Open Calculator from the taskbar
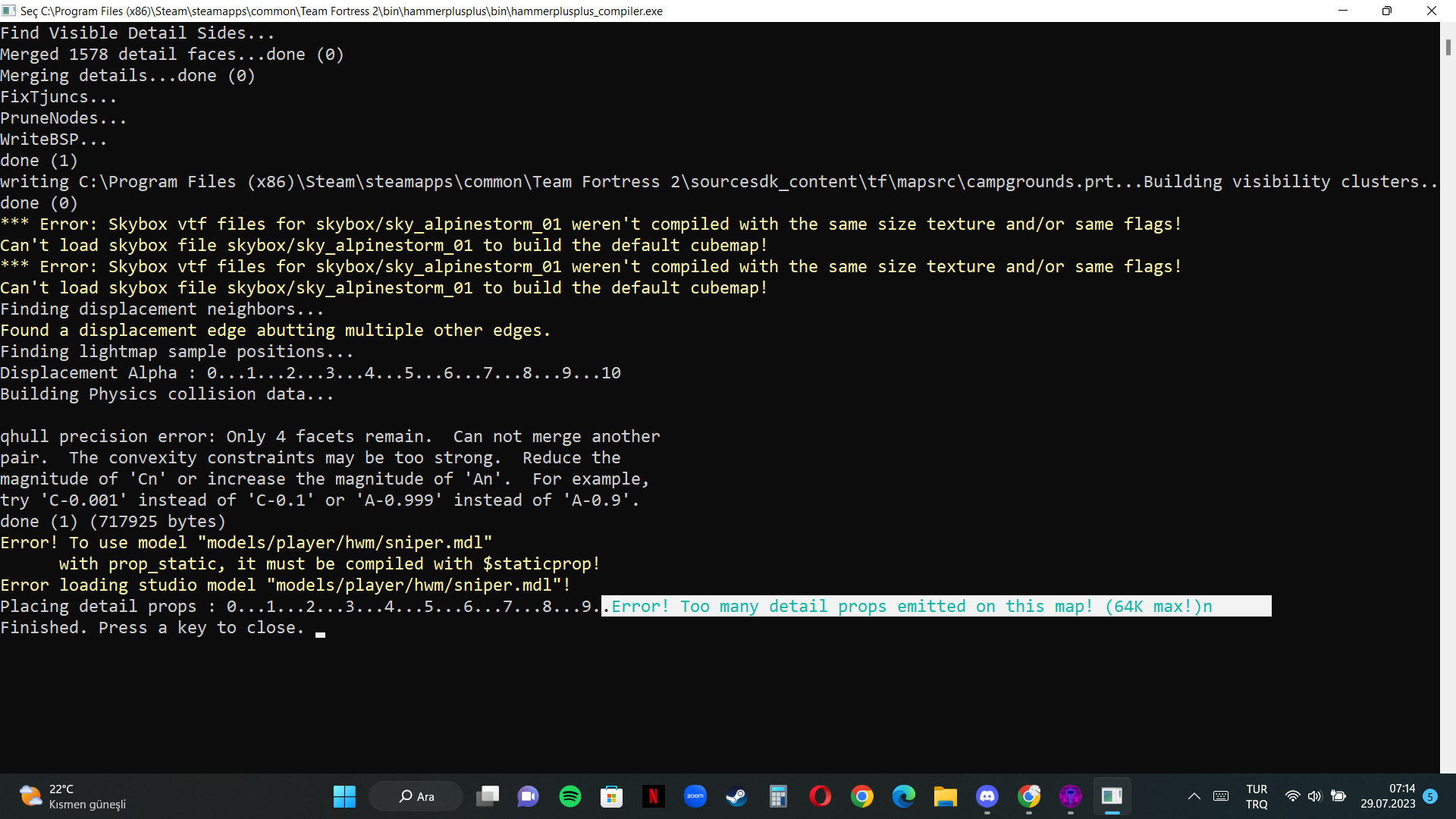 click(x=778, y=796)
